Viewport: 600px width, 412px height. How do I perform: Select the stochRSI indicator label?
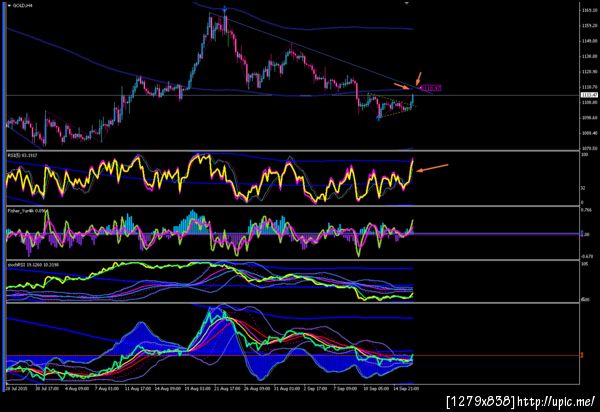click(31, 265)
